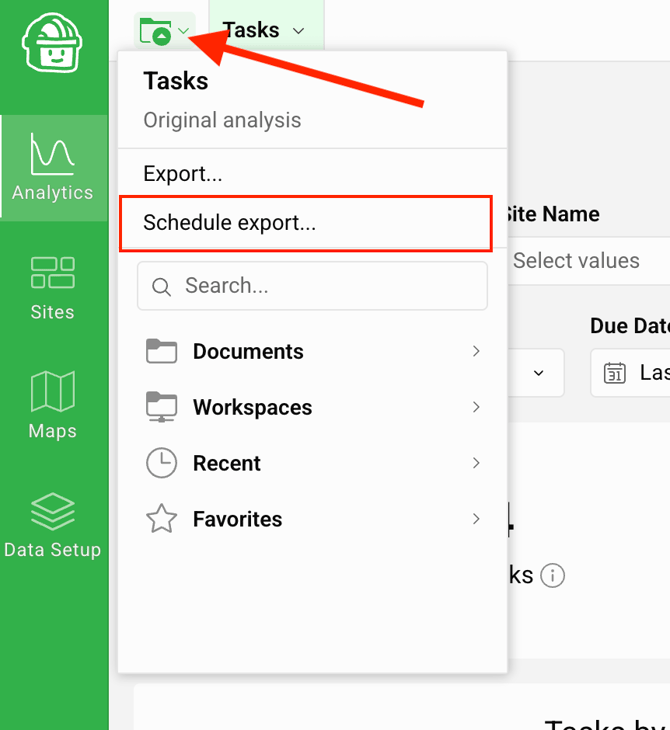Click the Workspaces folder icon
This screenshot has height=730, width=670.
tap(161, 407)
